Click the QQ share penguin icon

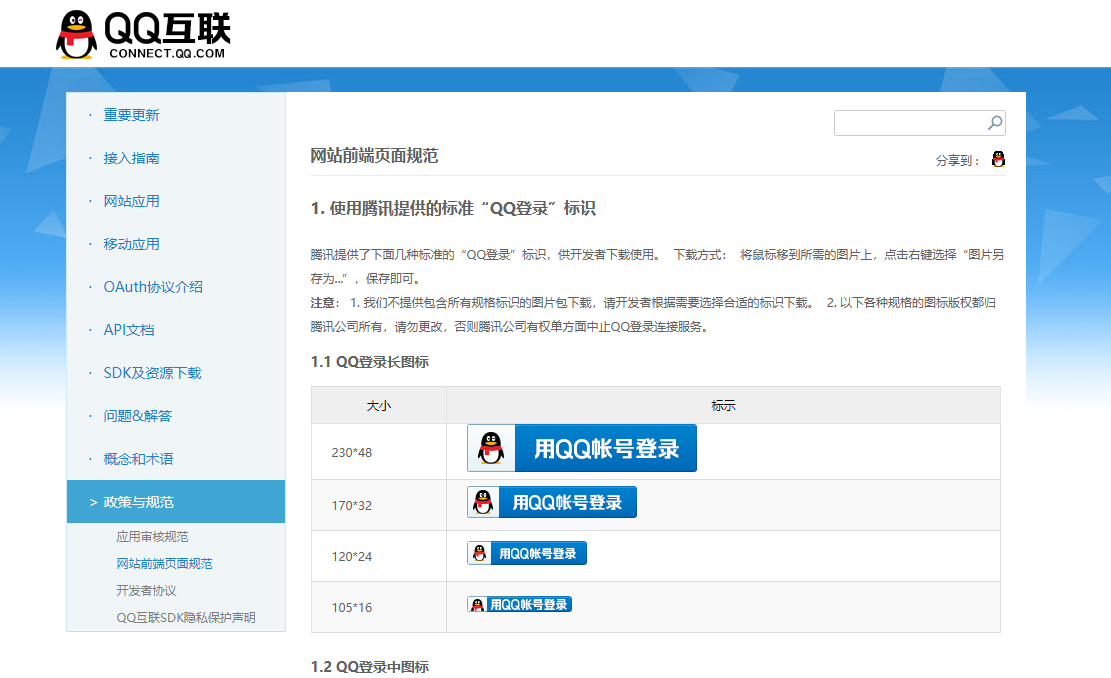[x=998, y=159]
